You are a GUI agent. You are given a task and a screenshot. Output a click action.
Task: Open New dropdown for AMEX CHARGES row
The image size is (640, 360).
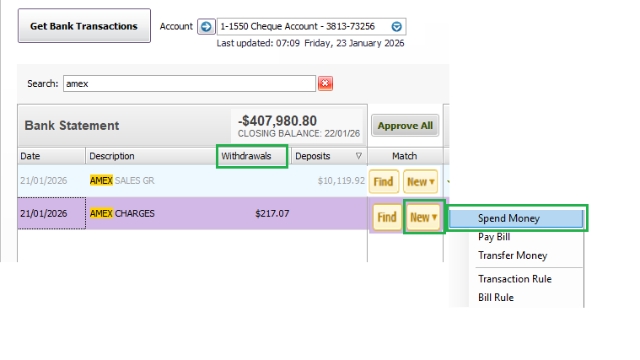pyautogui.click(x=424, y=217)
